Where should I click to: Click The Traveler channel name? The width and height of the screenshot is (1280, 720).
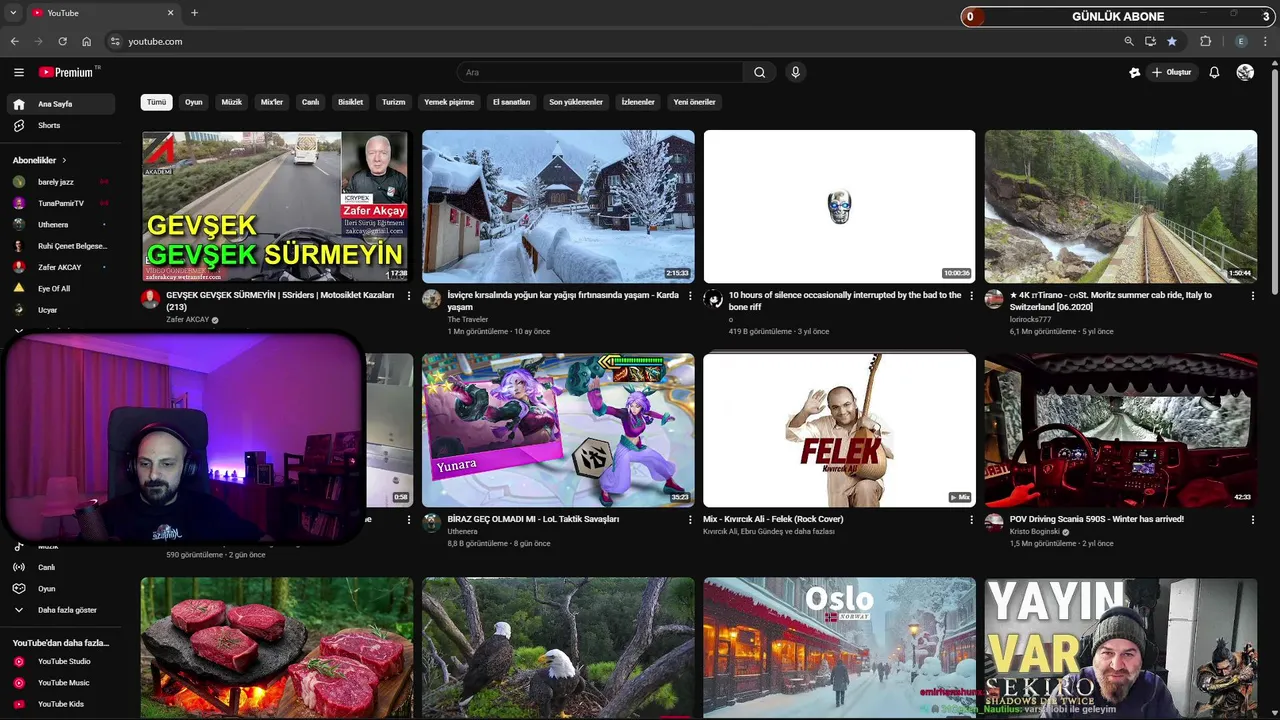coord(468,320)
